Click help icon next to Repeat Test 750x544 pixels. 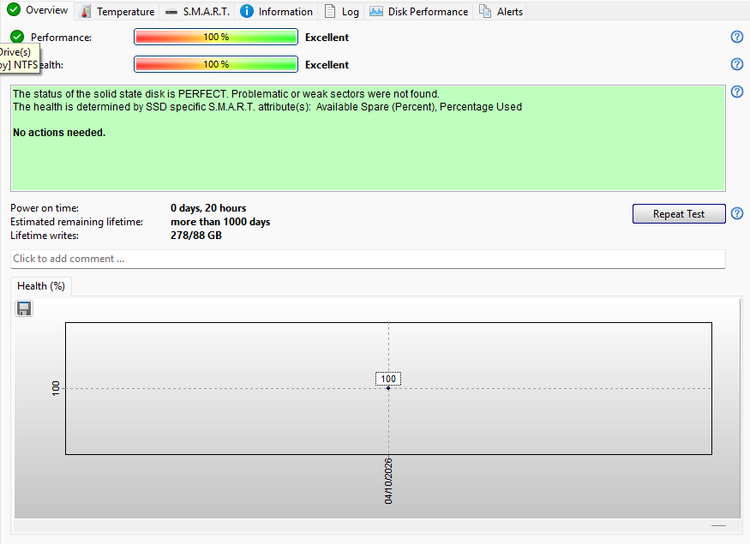click(737, 213)
